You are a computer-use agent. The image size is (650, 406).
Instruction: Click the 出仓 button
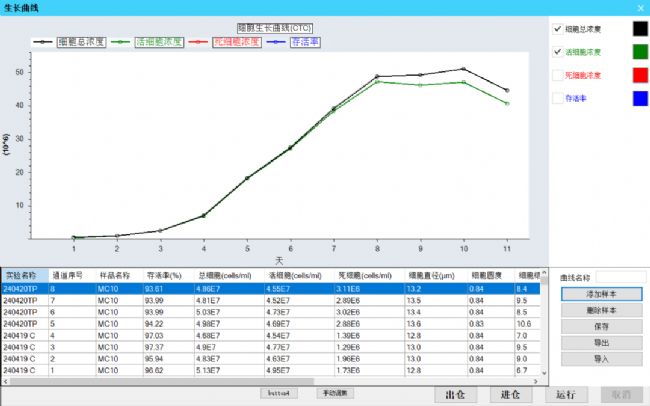pos(455,394)
